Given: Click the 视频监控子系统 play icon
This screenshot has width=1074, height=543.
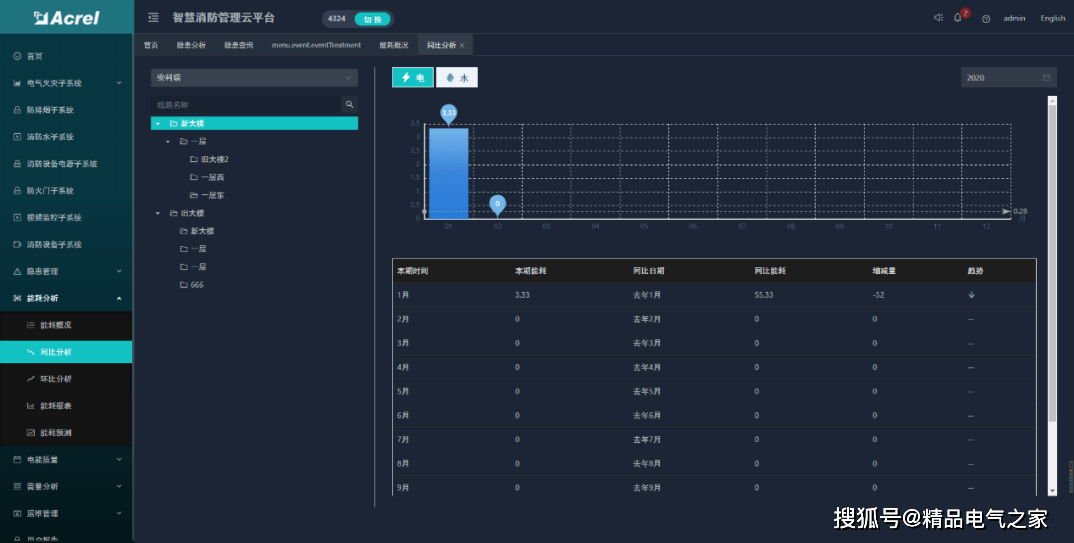Looking at the screenshot, I should 17,217.
